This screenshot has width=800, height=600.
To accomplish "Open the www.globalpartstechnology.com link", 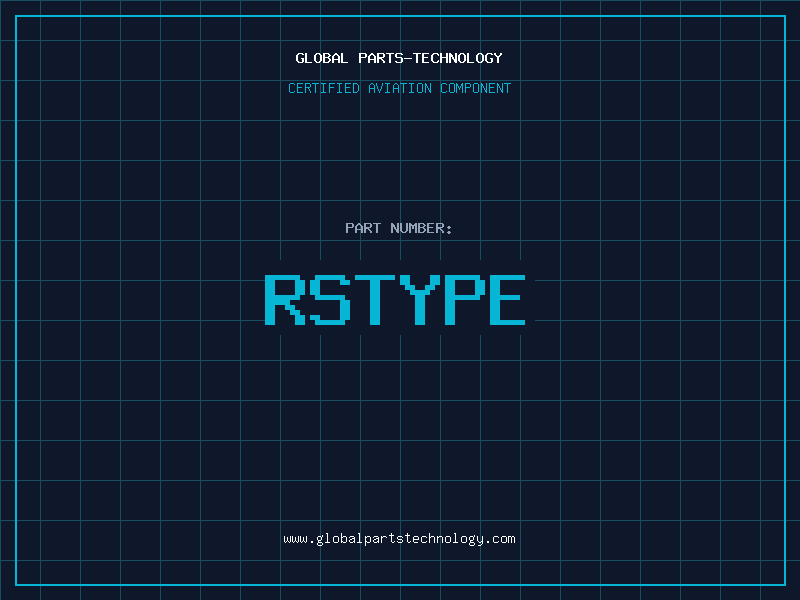I will click(x=399, y=539).
